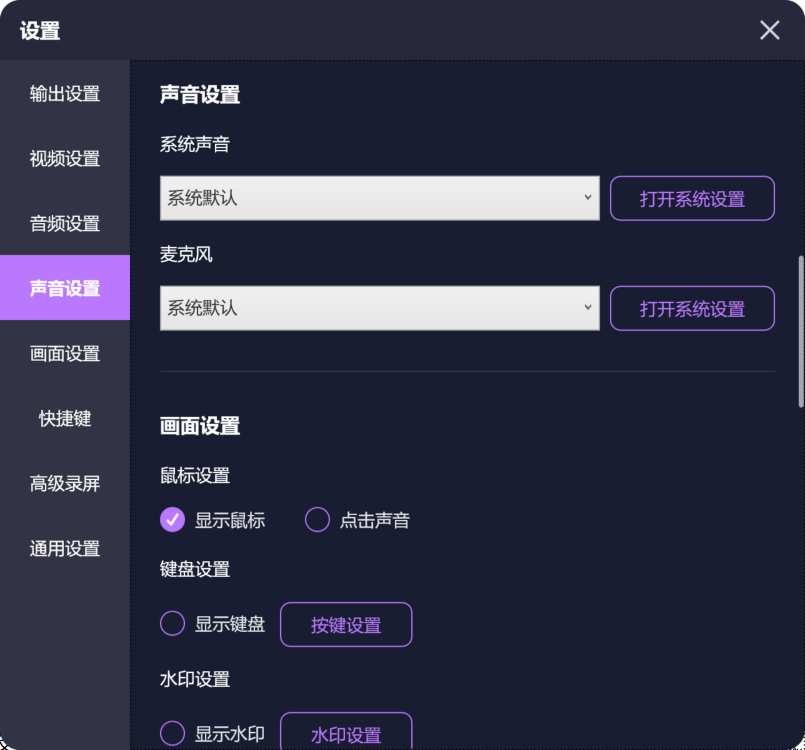The height and width of the screenshot is (750, 805).
Task: Open 水印设置 configuration
Action: pyautogui.click(x=345, y=733)
